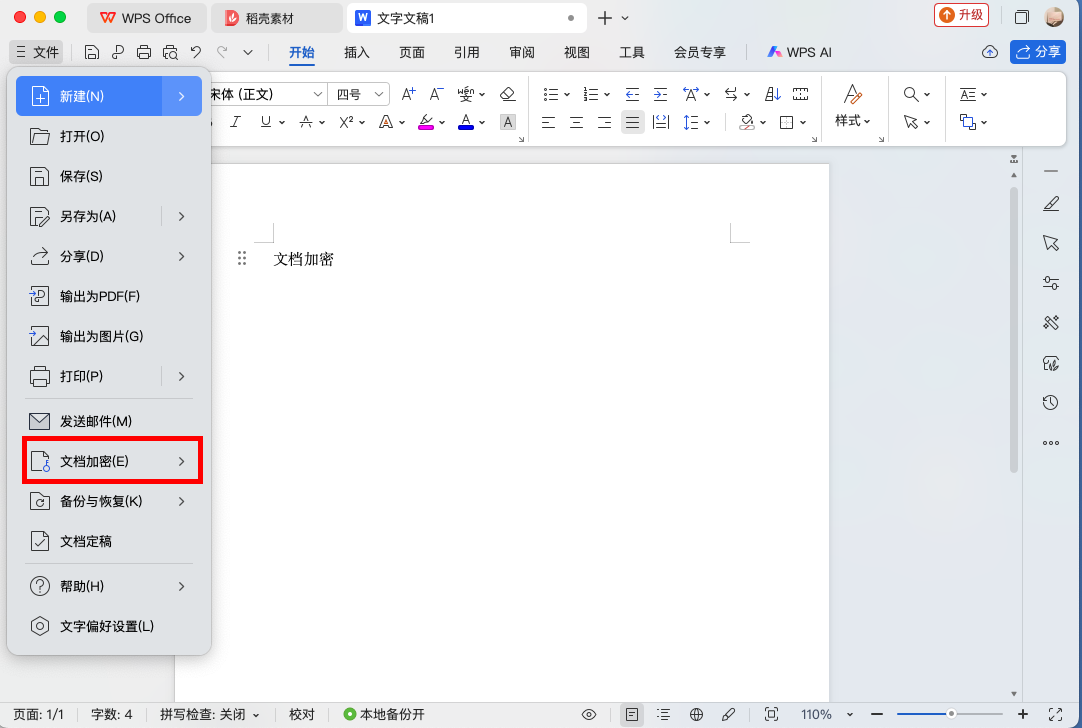1082x728 pixels.
Task: Toggle italic formatting
Action: tap(234, 121)
